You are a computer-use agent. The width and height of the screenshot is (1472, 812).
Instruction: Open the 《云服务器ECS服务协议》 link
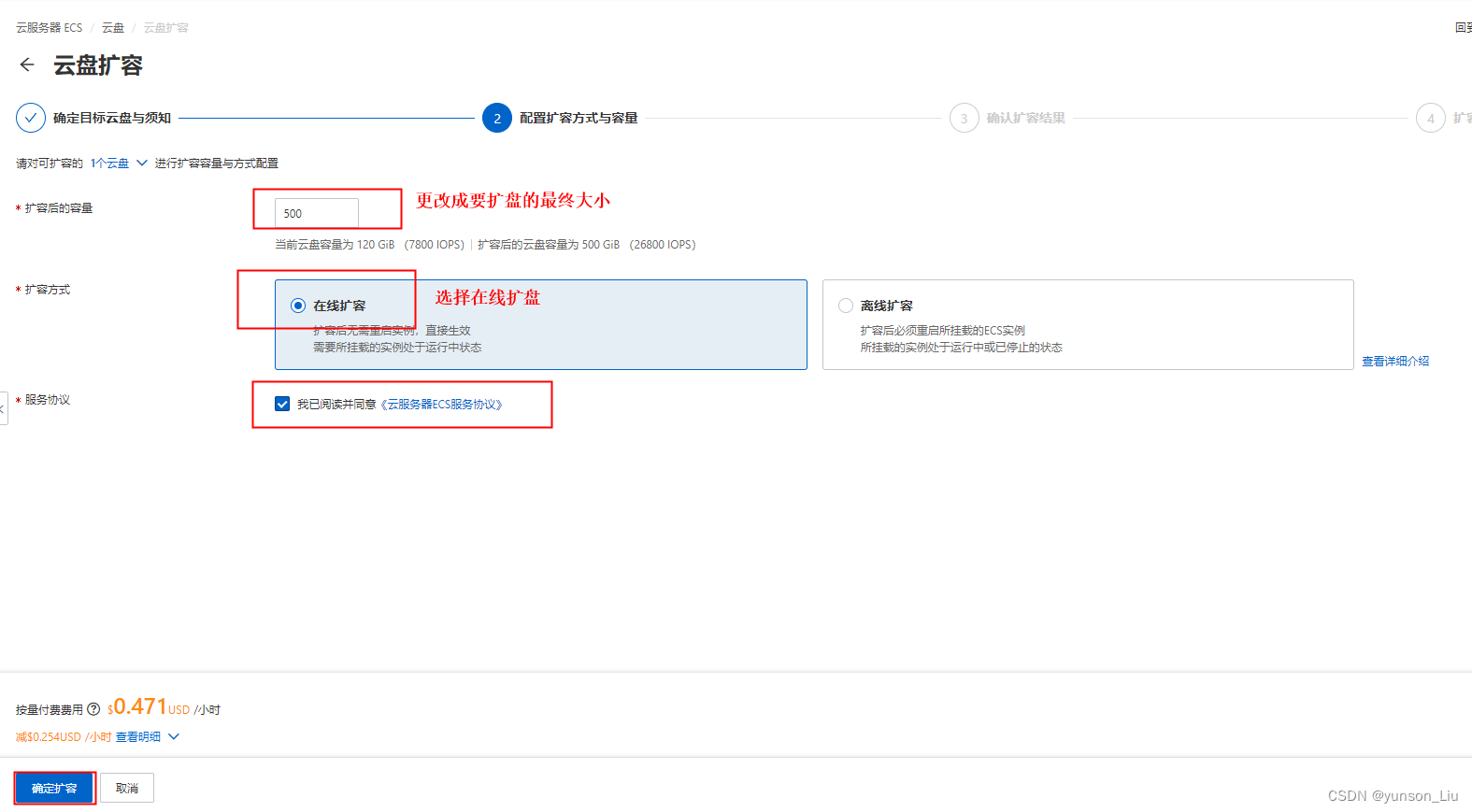(442, 405)
